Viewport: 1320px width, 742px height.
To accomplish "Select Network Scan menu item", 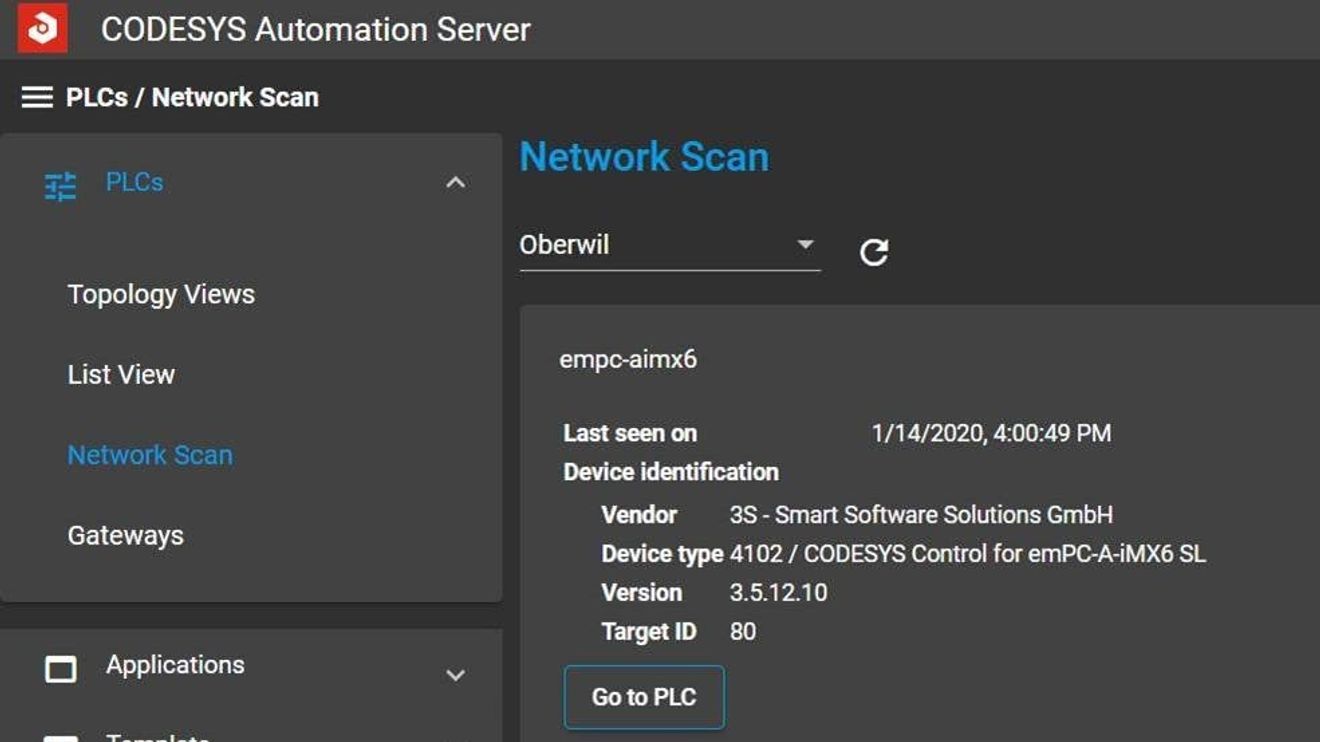I will pyautogui.click(x=150, y=455).
